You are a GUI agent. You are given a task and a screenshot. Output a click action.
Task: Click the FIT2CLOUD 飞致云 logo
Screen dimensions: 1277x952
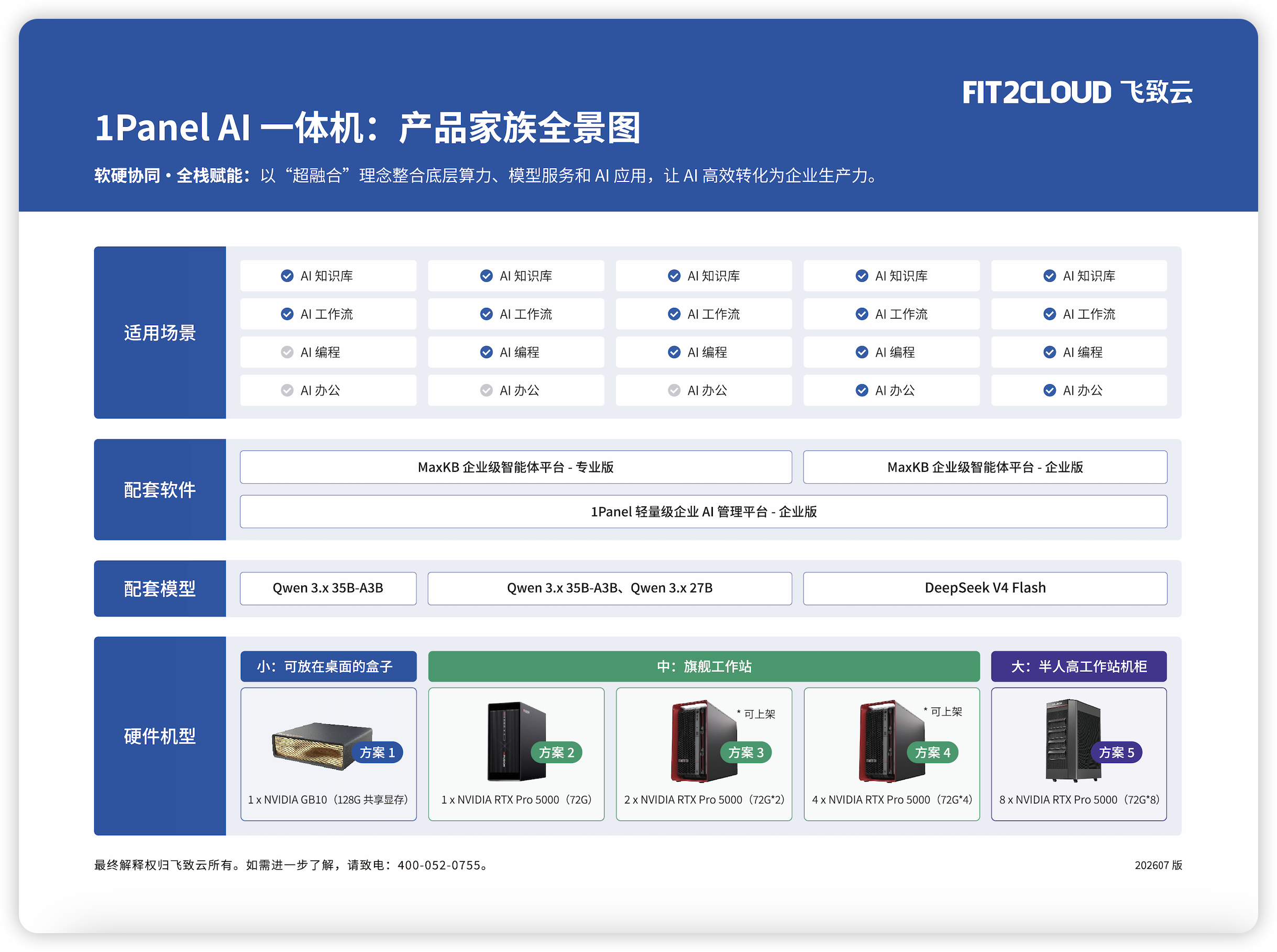[x=1077, y=92]
